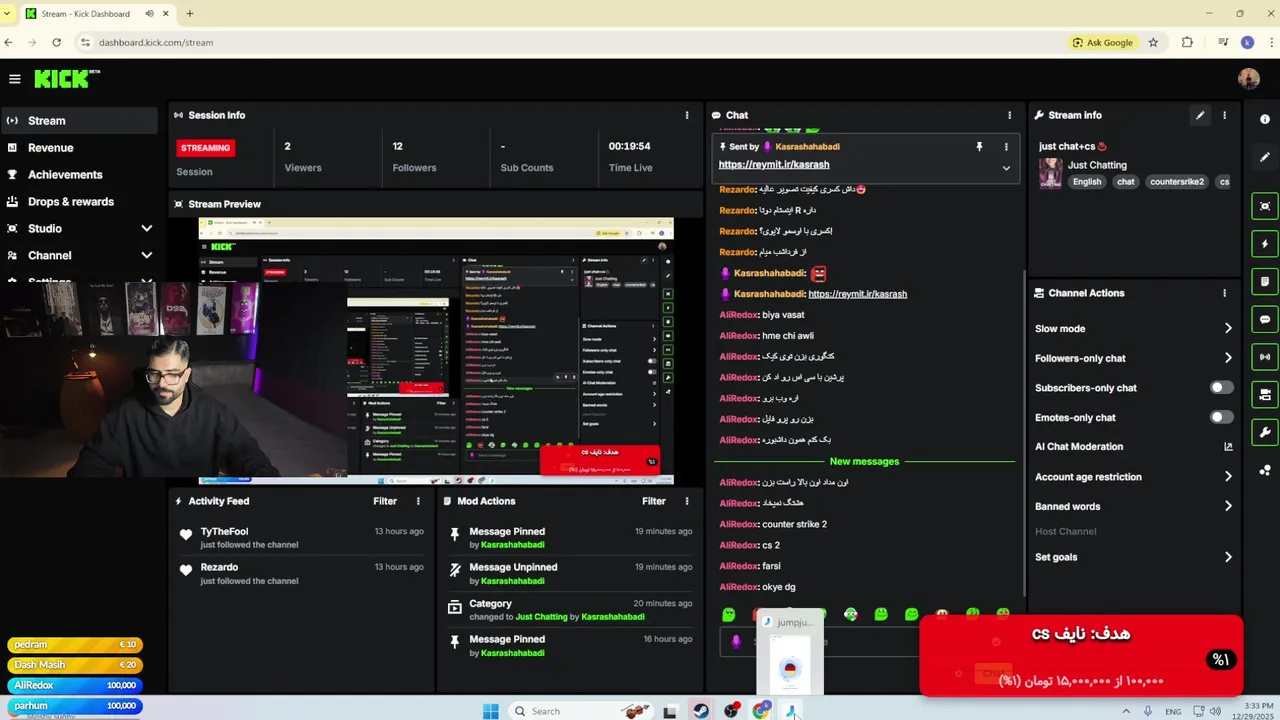The image size is (1280, 720).
Task: Open pinned message three-dot menu
Action: 1006,147
